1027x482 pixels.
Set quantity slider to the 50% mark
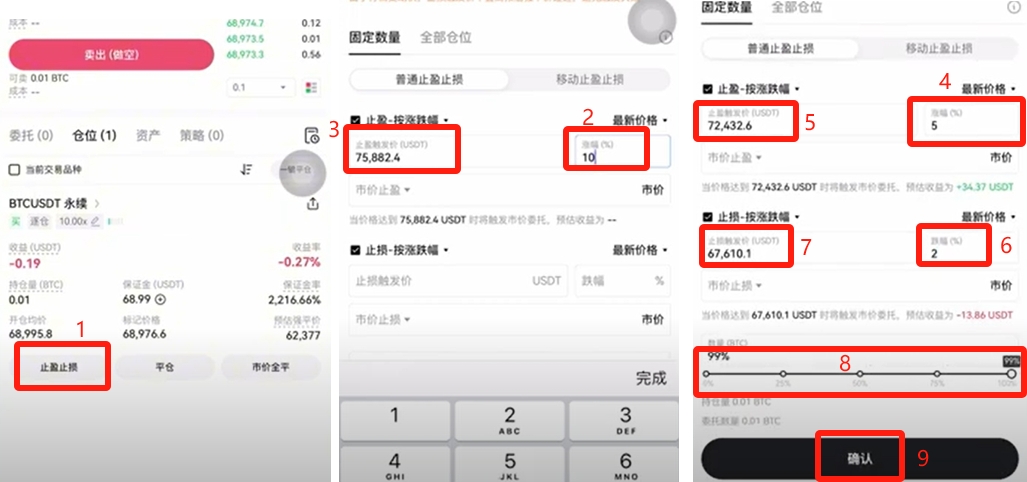coord(860,374)
